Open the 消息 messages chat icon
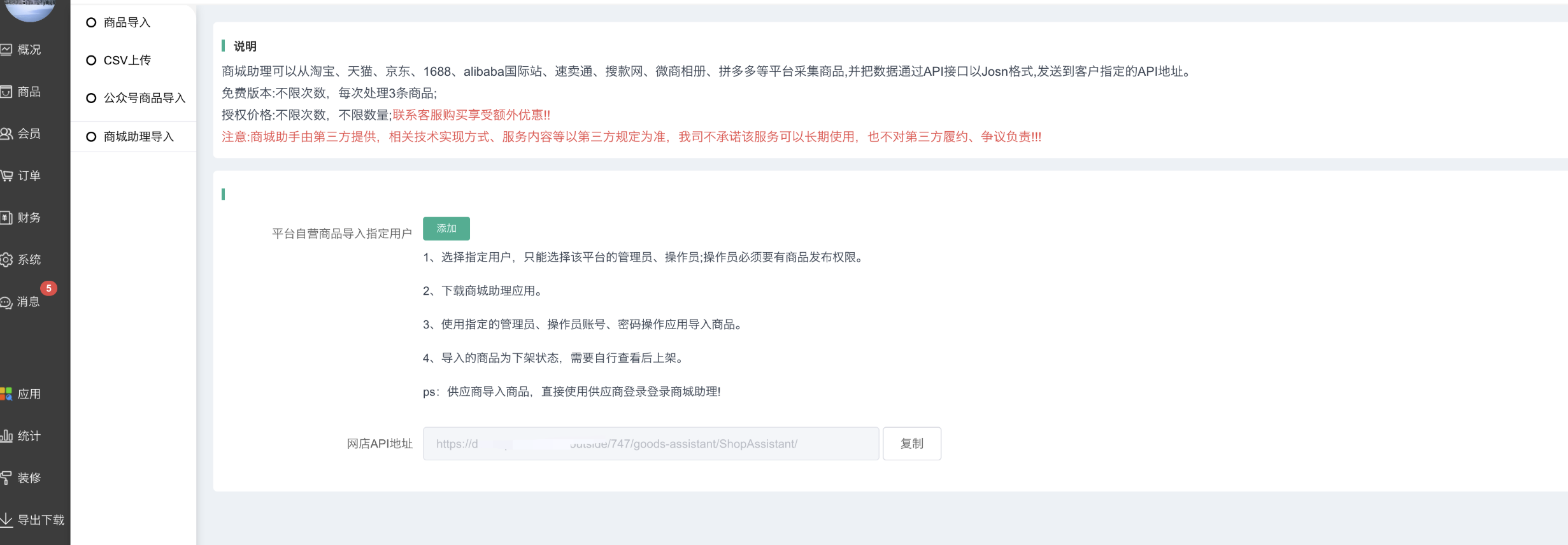1568x545 pixels. click(6, 302)
